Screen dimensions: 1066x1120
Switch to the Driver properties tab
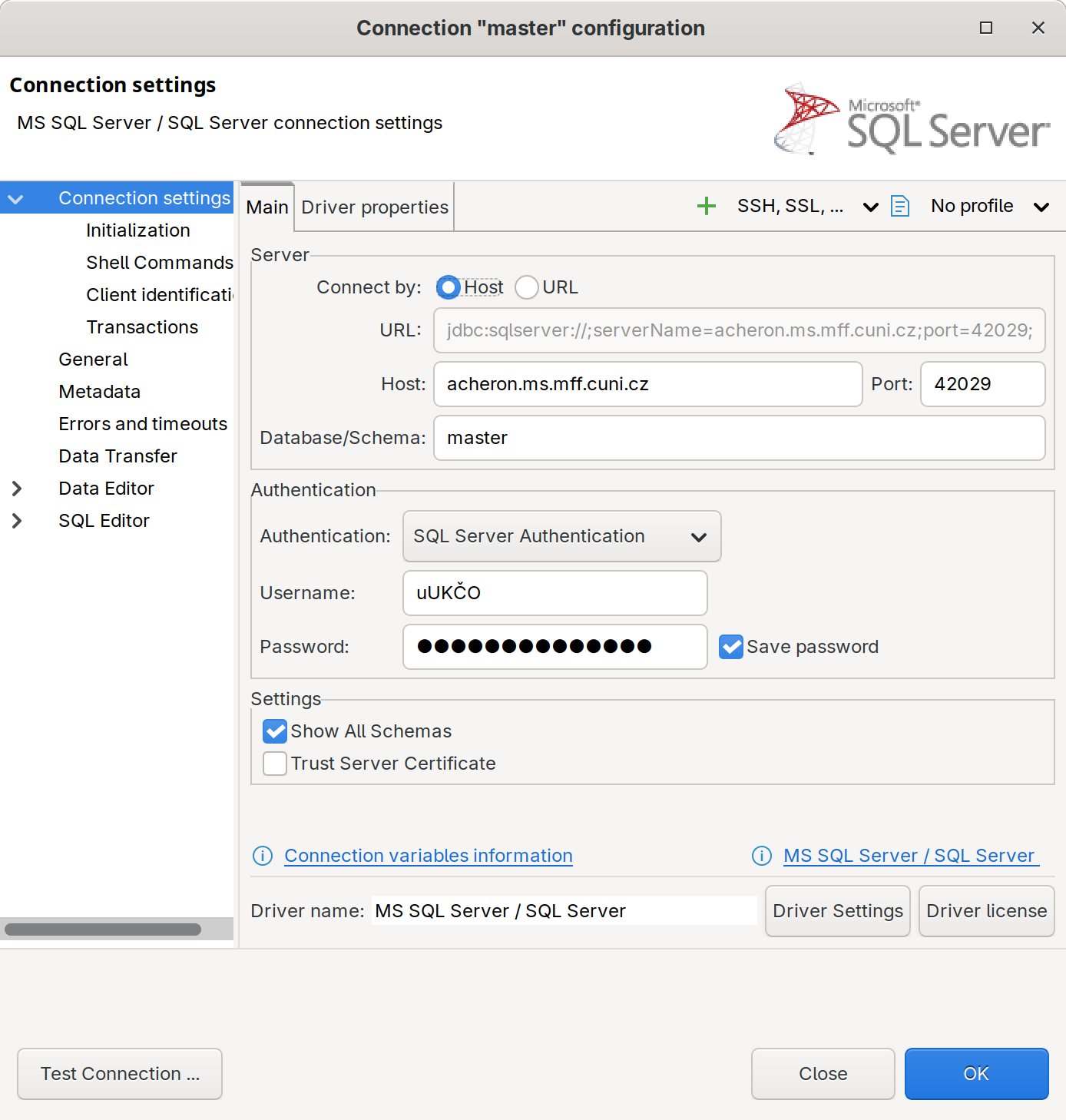tap(375, 207)
